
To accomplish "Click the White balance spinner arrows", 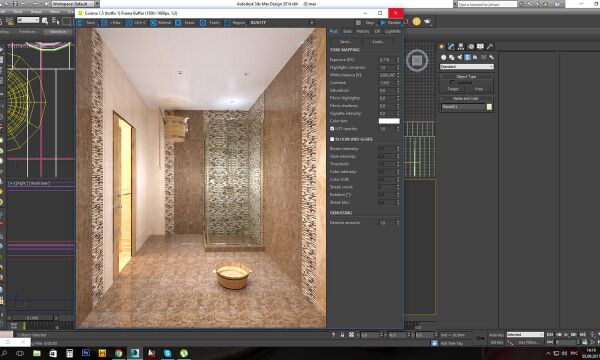I will coord(398,75).
